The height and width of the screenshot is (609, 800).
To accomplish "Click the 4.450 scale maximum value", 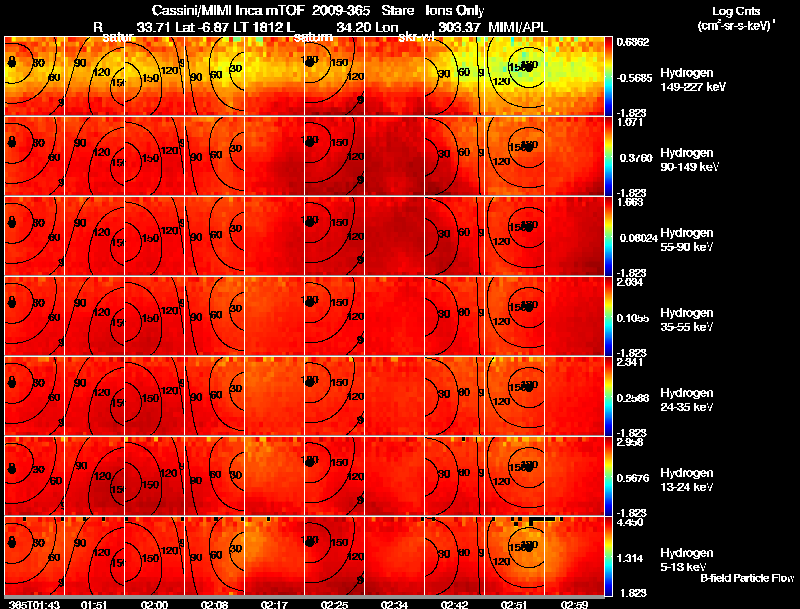I will (x=630, y=523).
